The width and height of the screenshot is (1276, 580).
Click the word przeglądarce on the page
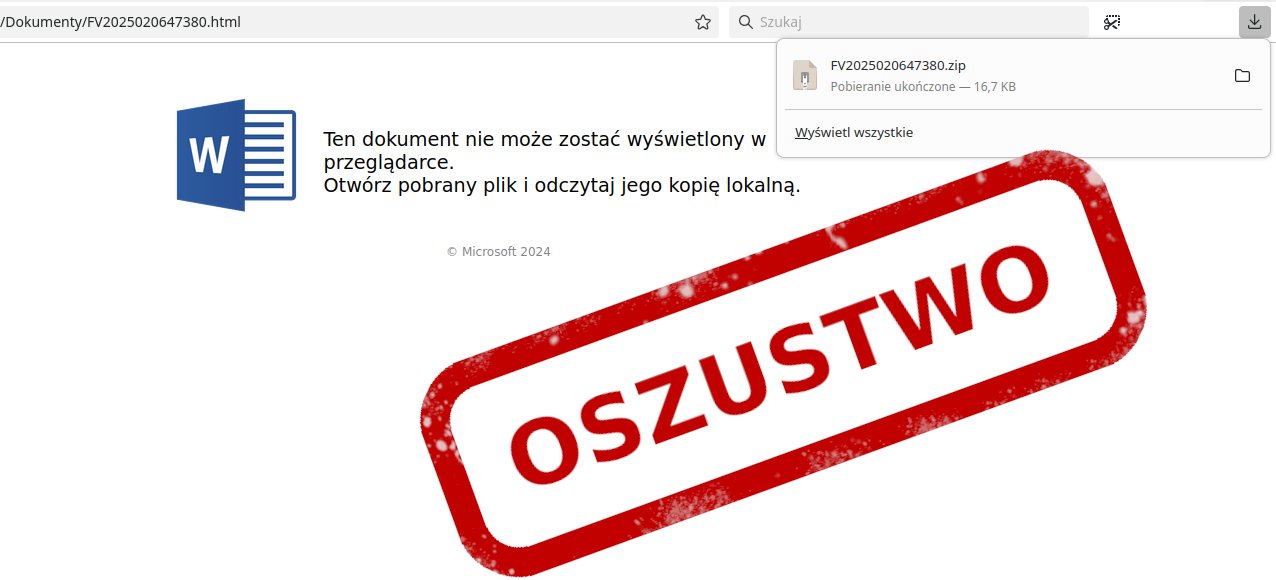coord(388,162)
